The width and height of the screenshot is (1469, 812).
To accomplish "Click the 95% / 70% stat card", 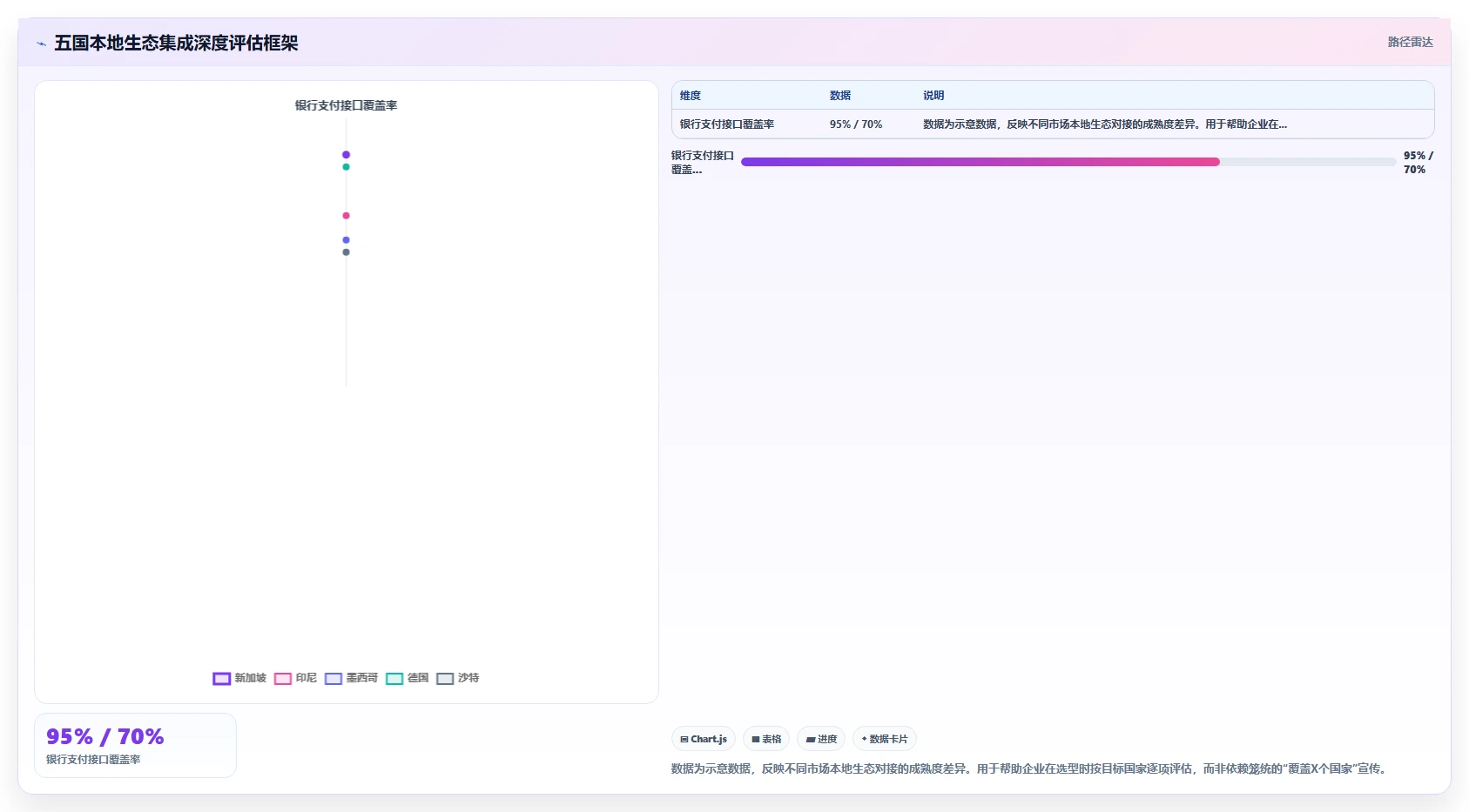I will pos(135,746).
